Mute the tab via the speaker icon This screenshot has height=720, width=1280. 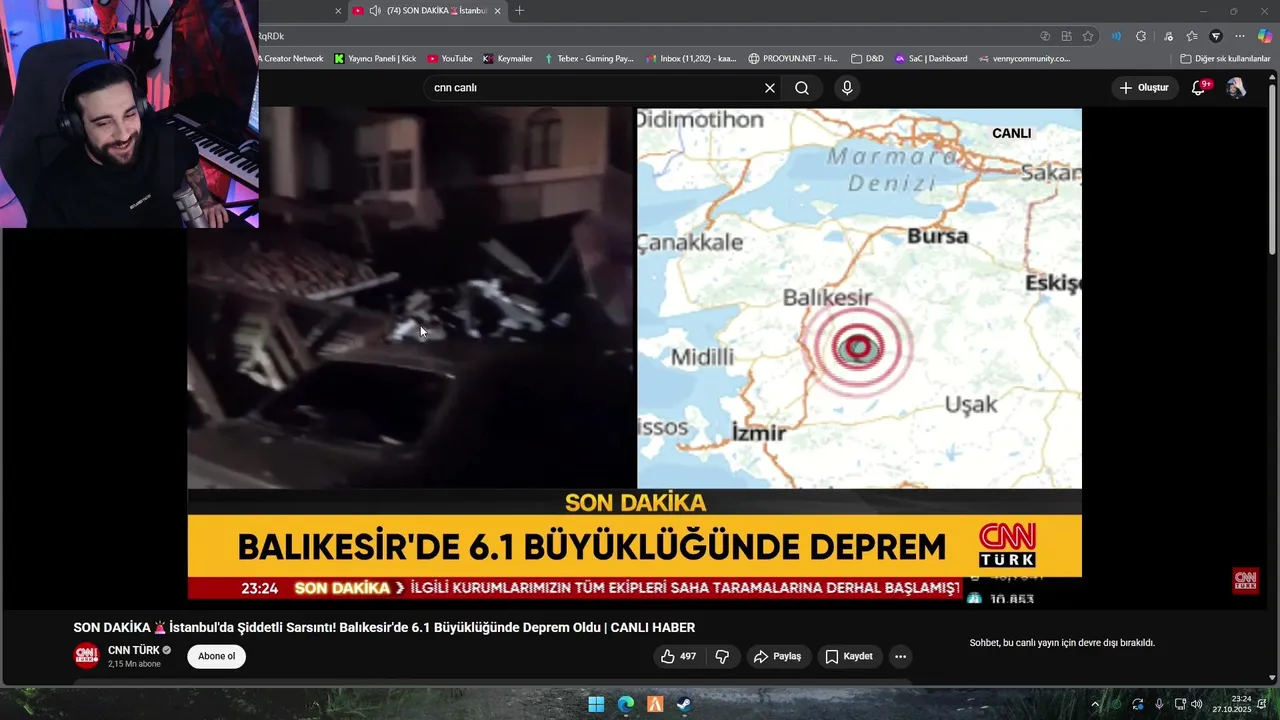click(374, 11)
